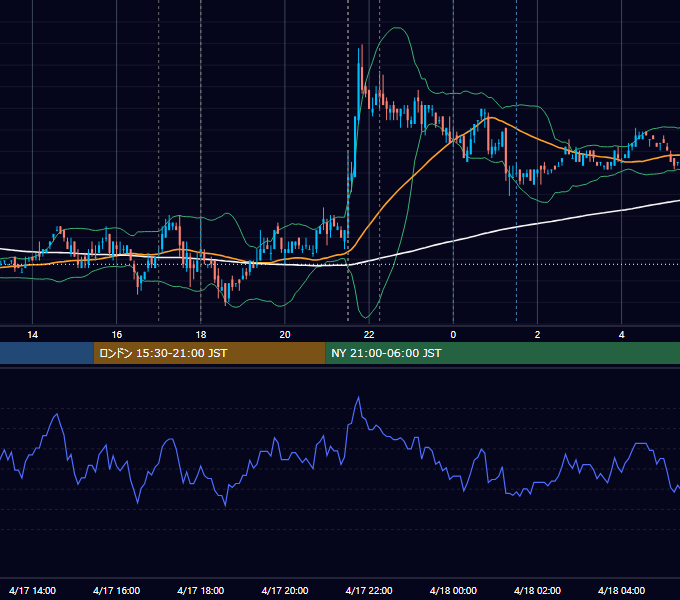Viewport: 680px width, 600px height.
Task: Click the blue session bar before London
Action: (x=47, y=353)
